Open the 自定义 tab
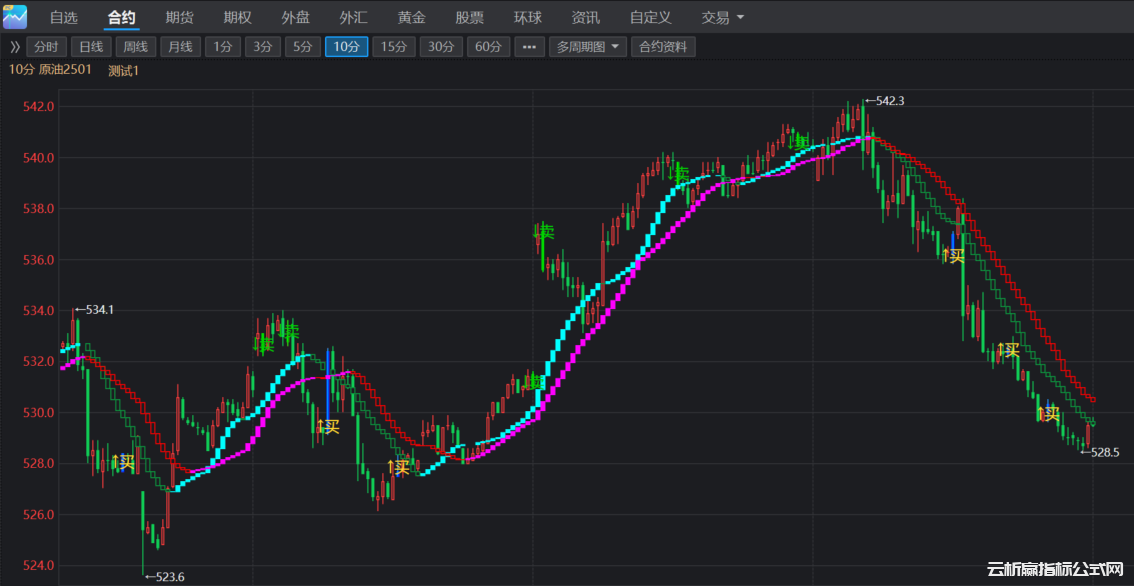 [x=650, y=18]
